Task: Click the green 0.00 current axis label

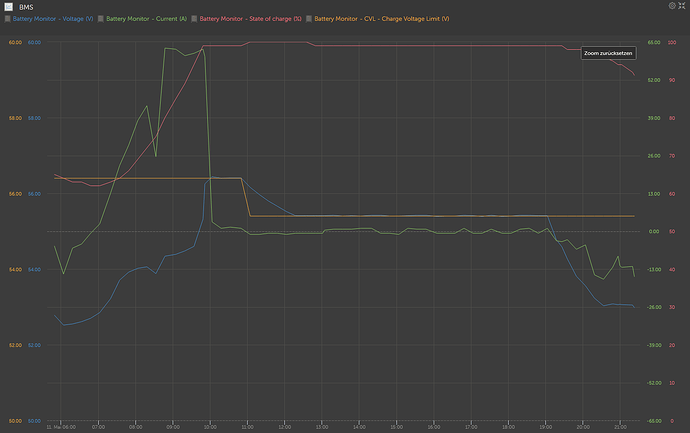Action: pos(653,232)
